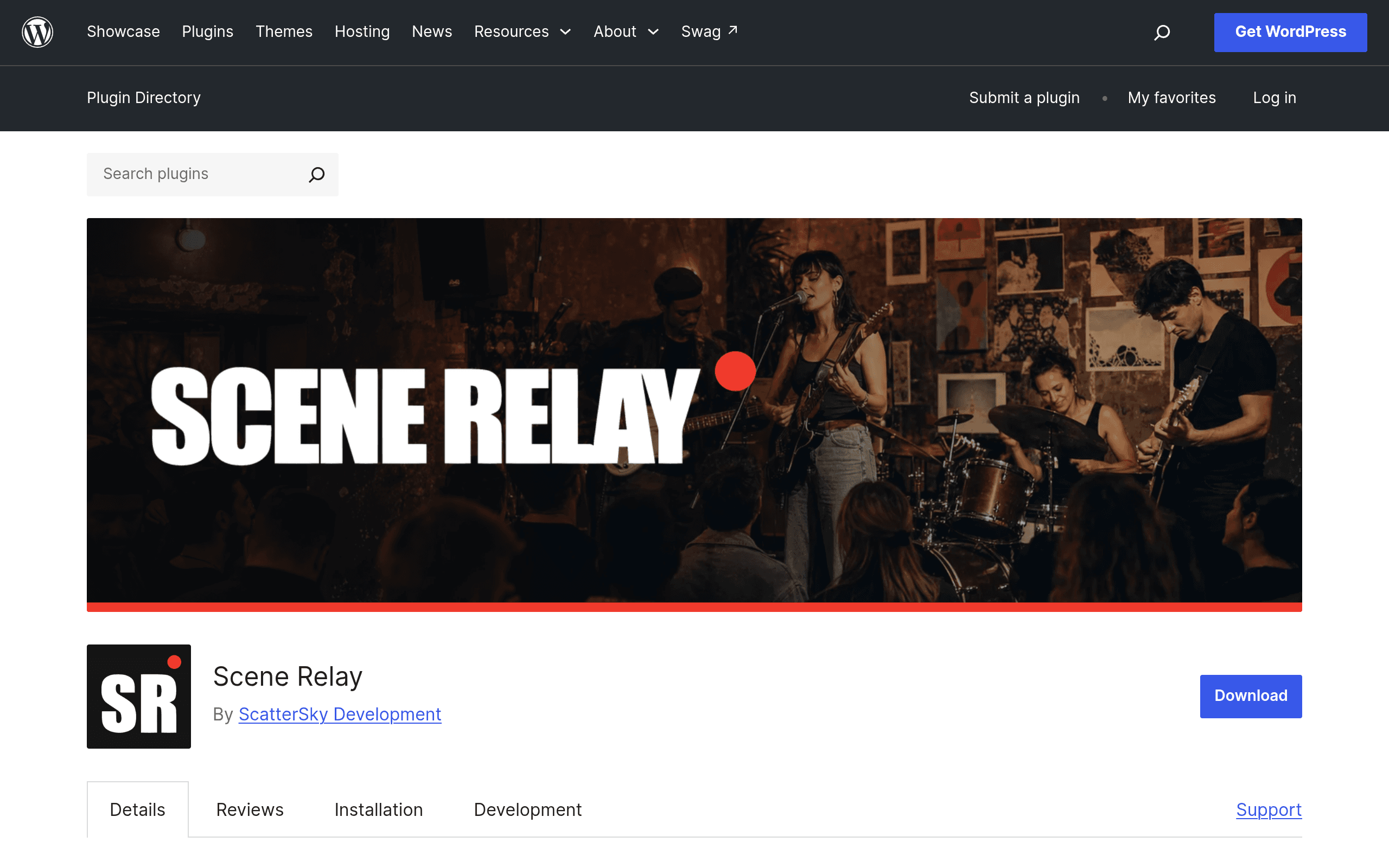Open the Showcase menu item

[123, 31]
